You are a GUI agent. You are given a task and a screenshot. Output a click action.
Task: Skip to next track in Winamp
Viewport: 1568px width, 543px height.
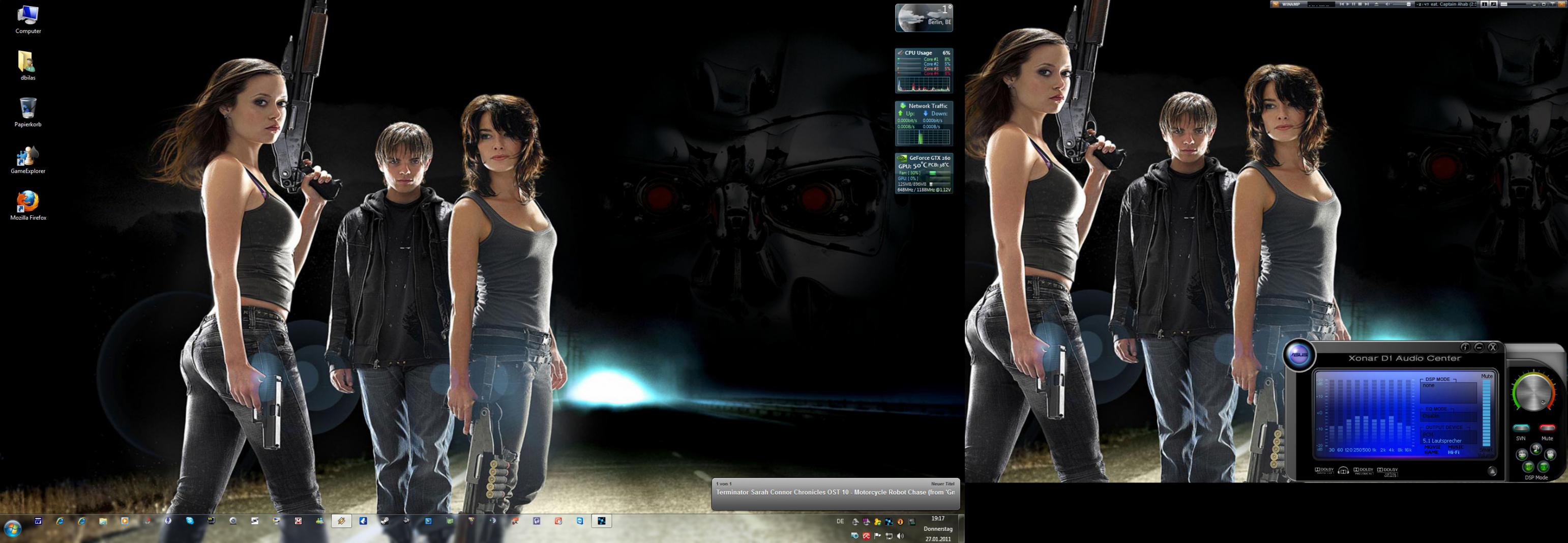point(1367,4)
